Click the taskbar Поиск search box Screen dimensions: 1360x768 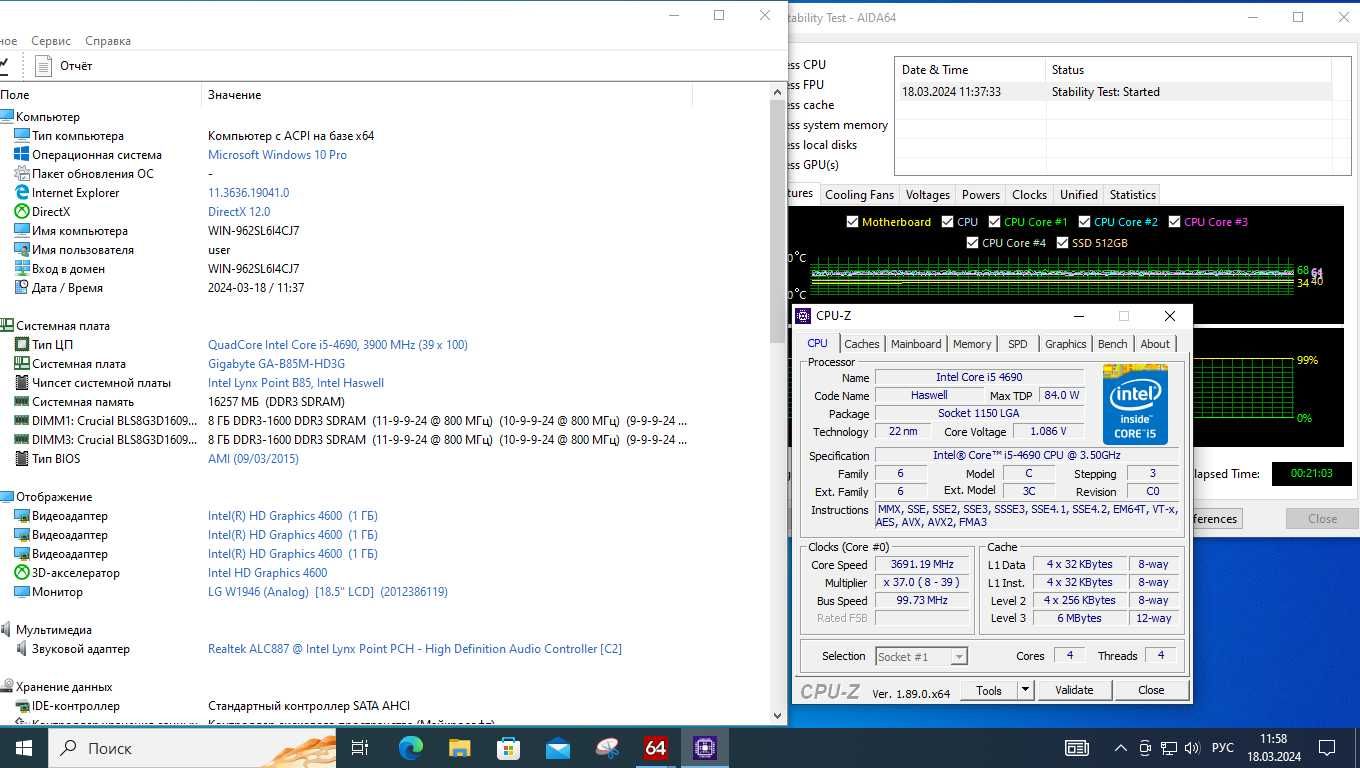point(193,748)
